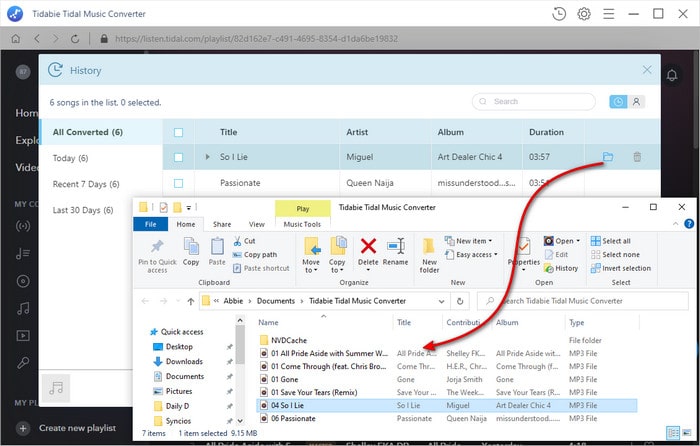Click Edit in Open group

tap(556, 254)
